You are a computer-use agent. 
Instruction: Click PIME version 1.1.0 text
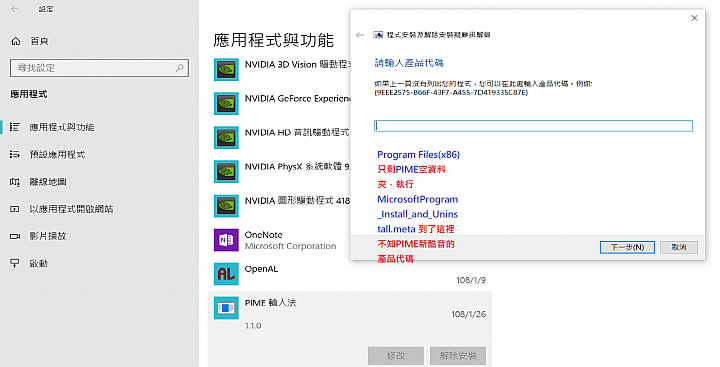coord(253,326)
